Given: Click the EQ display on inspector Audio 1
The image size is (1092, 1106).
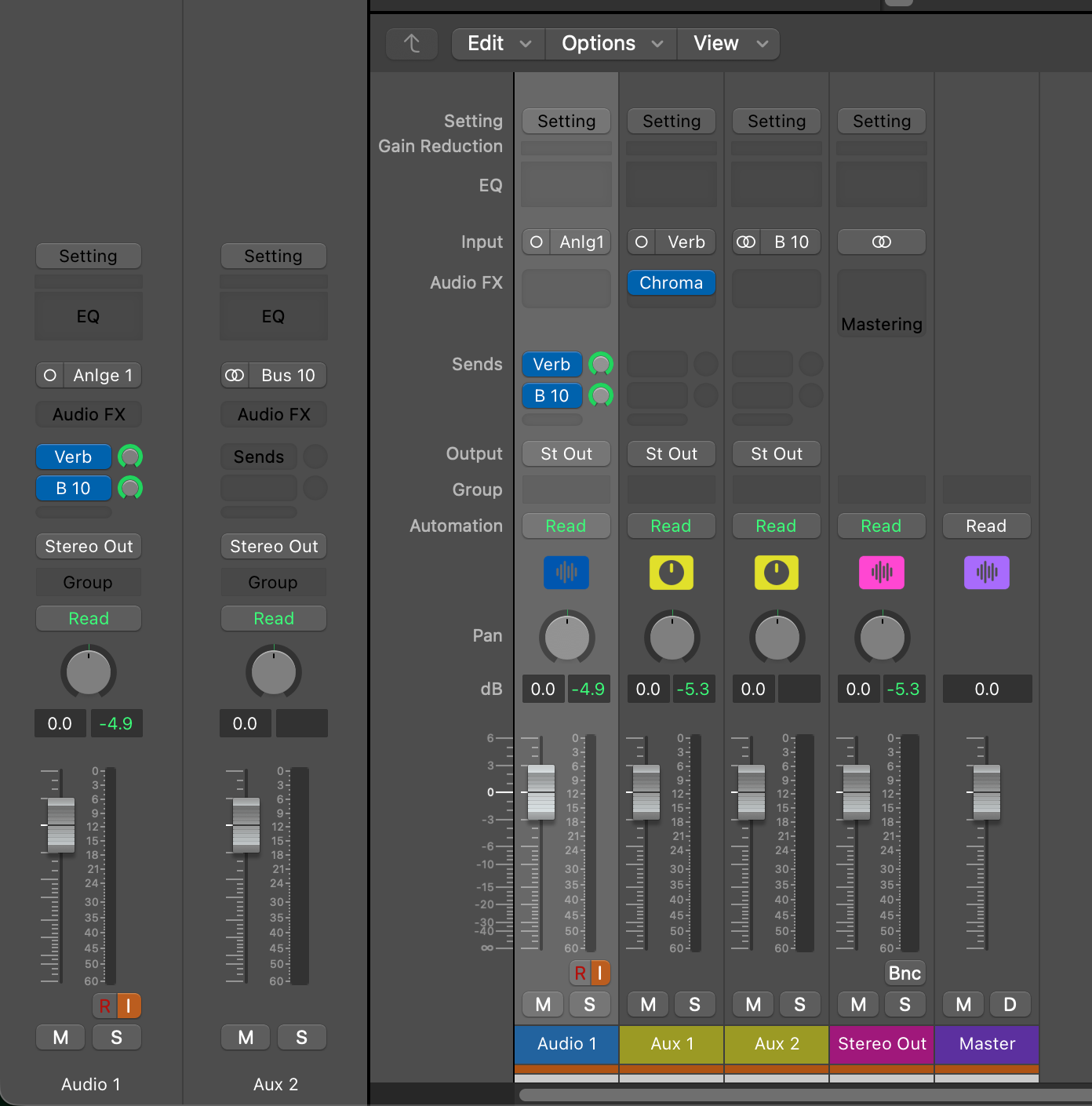Looking at the screenshot, I should click(89, 316).
